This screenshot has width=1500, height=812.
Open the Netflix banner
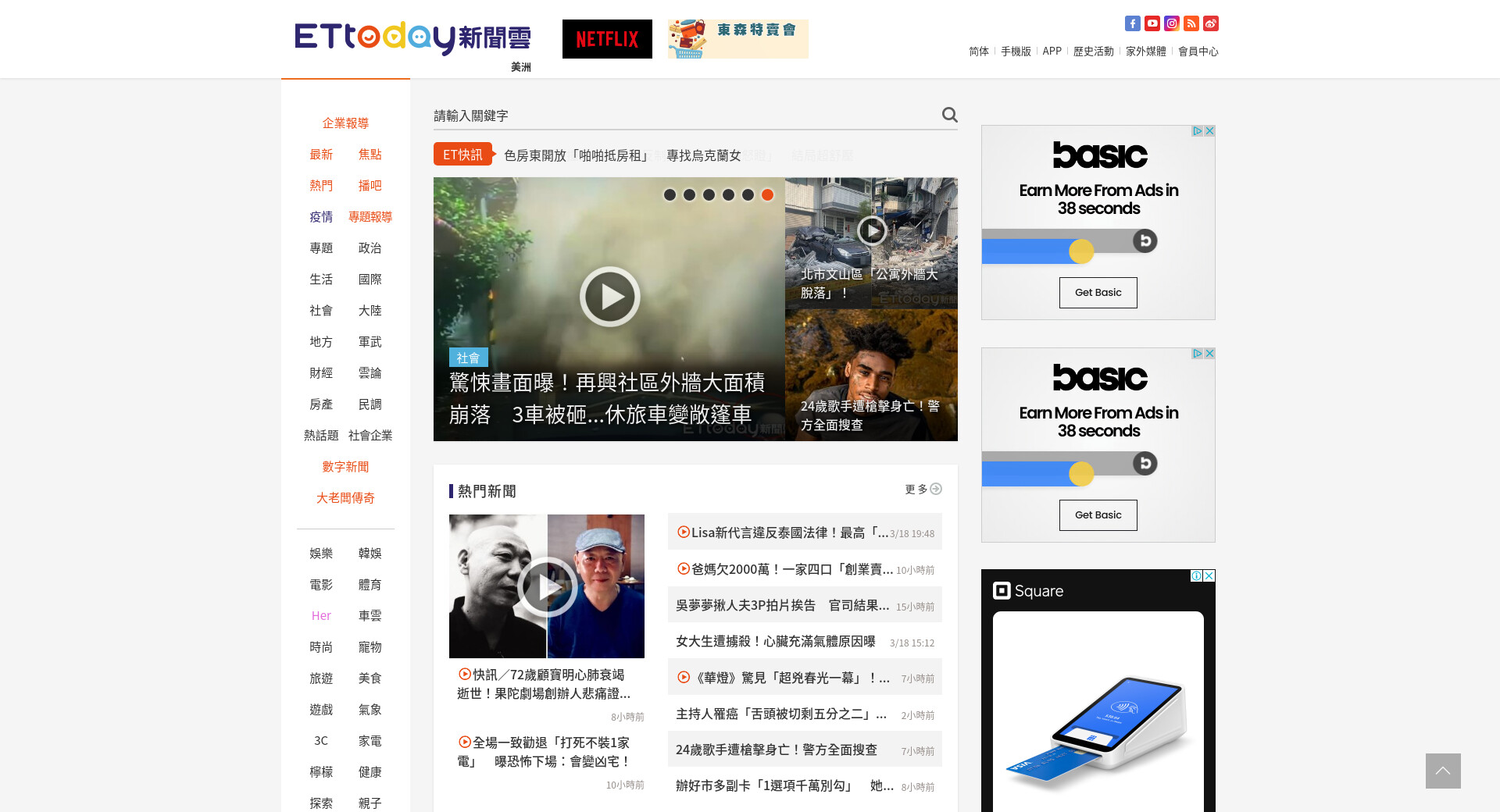(x=607, y=39)
